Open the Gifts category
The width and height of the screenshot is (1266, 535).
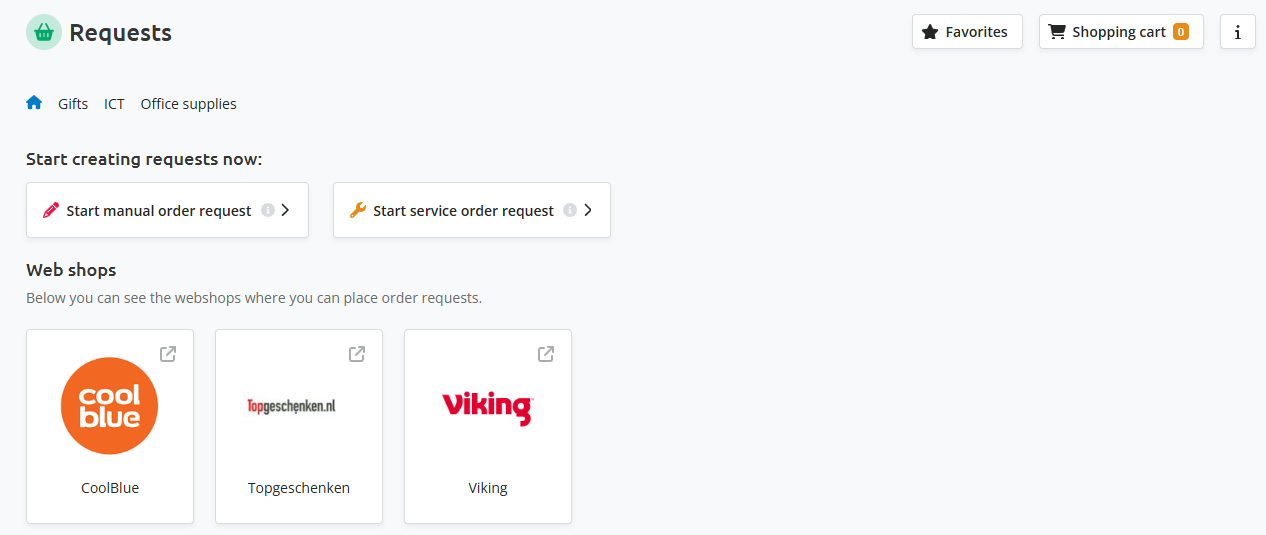73,104
